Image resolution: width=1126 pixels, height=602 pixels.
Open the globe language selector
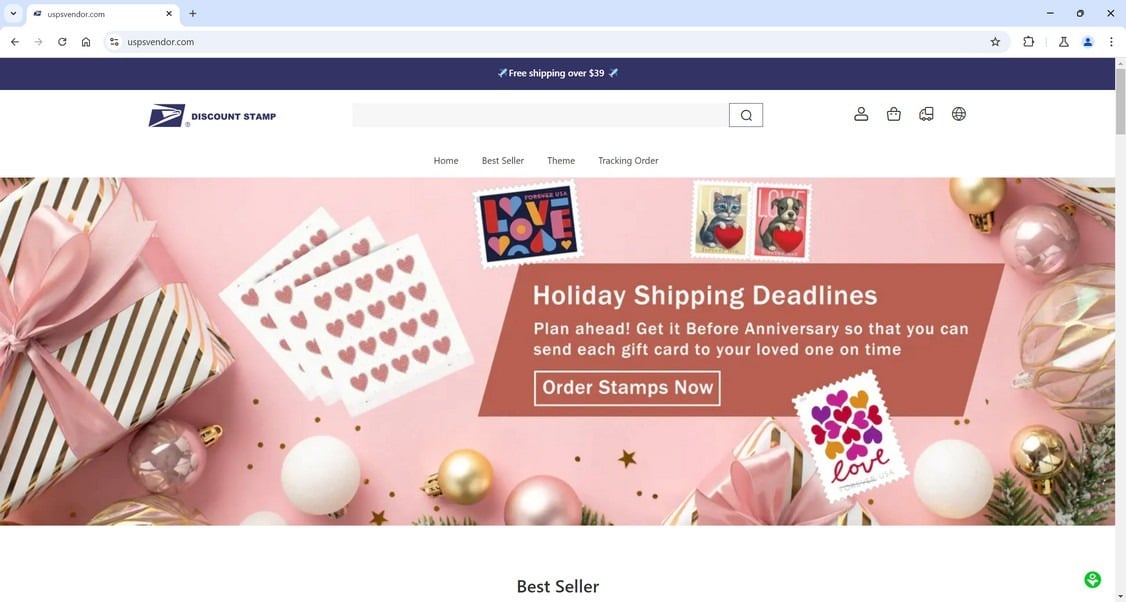(x=959, y=114)
